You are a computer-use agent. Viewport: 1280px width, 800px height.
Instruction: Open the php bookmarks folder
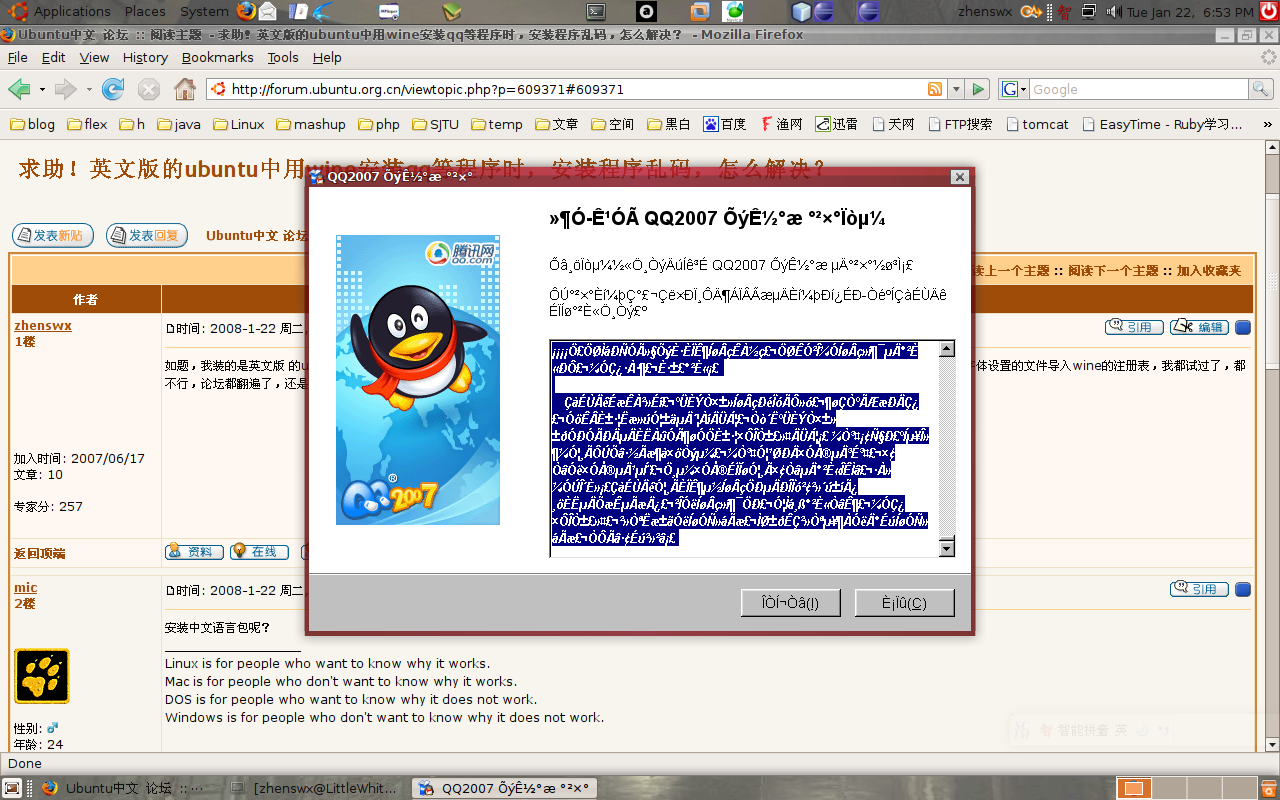click(x=378, y=124)
